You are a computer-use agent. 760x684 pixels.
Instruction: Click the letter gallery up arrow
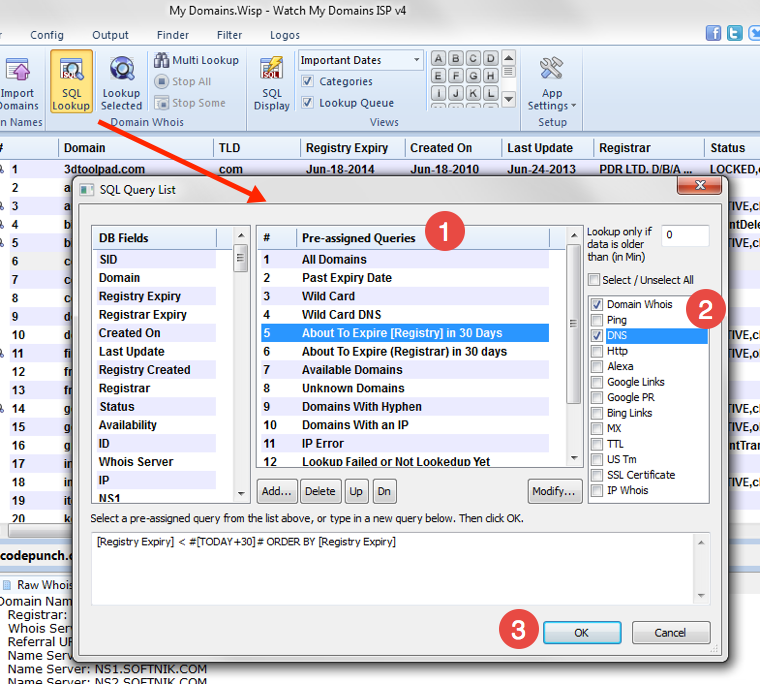508,58
